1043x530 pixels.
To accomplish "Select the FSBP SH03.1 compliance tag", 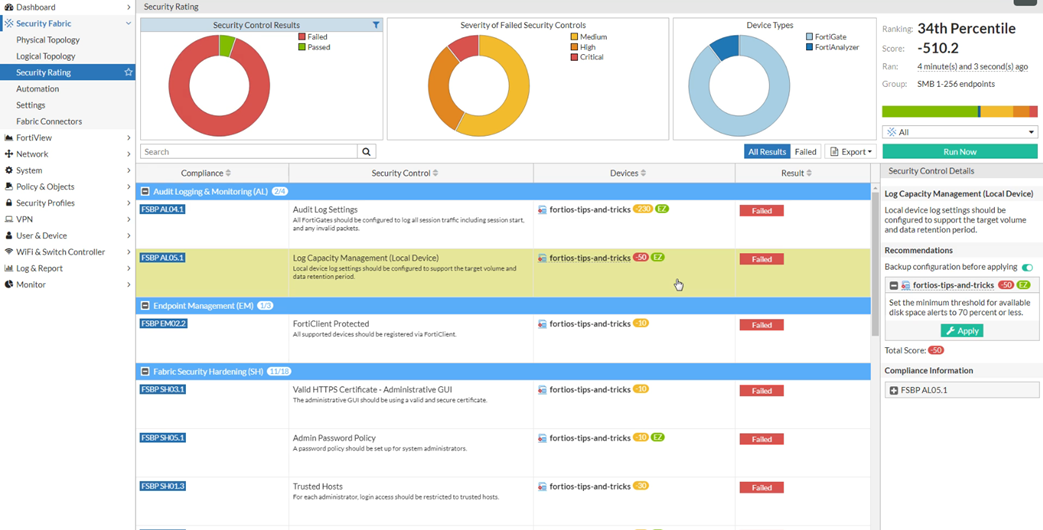I will [162, 390].
